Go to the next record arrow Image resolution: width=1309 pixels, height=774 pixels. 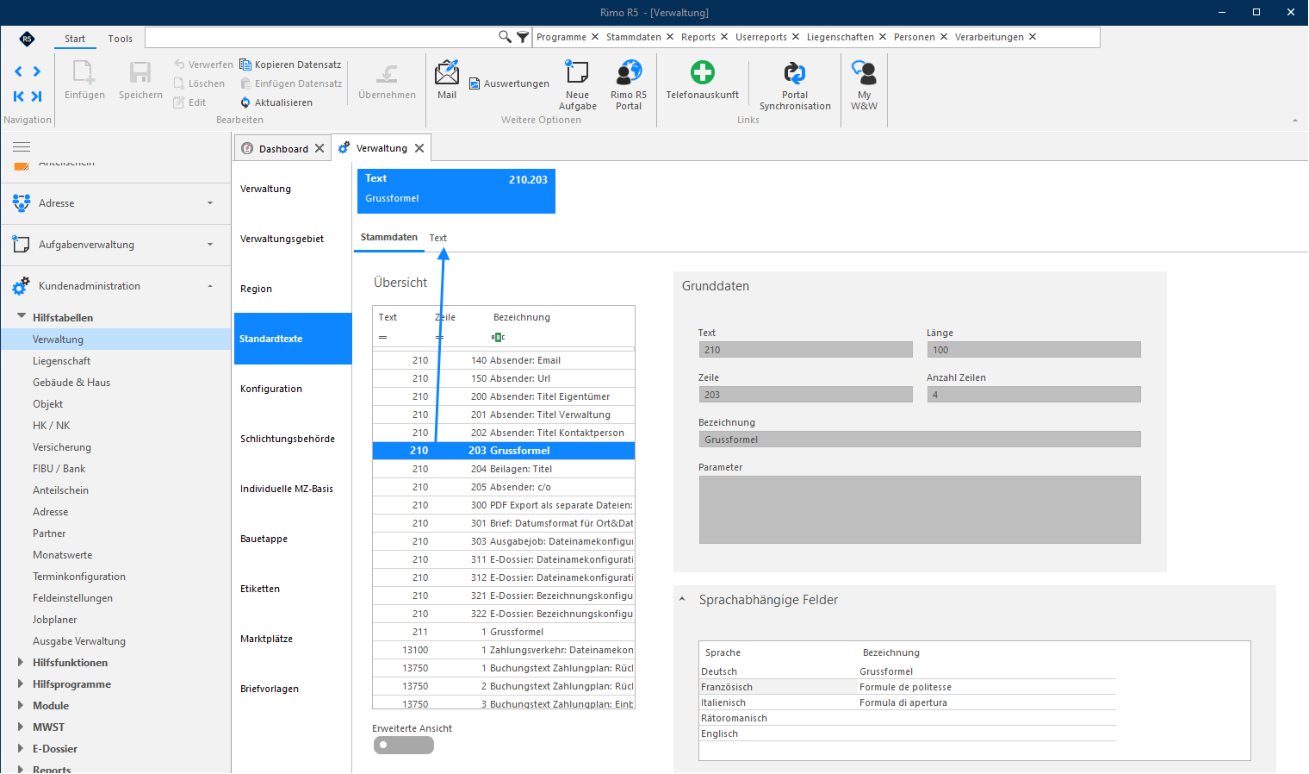tap(36, 72)
